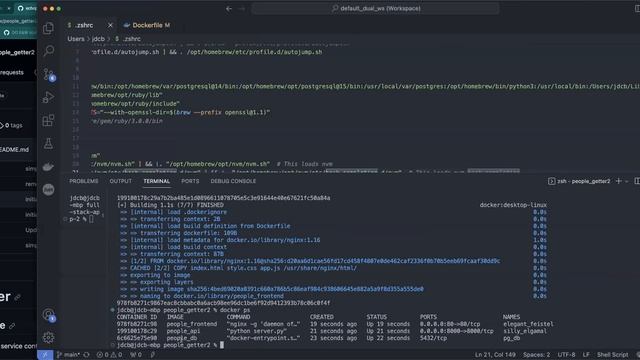
Task: Open the Docker whale view in activity bar
Action: pos(48,167)
